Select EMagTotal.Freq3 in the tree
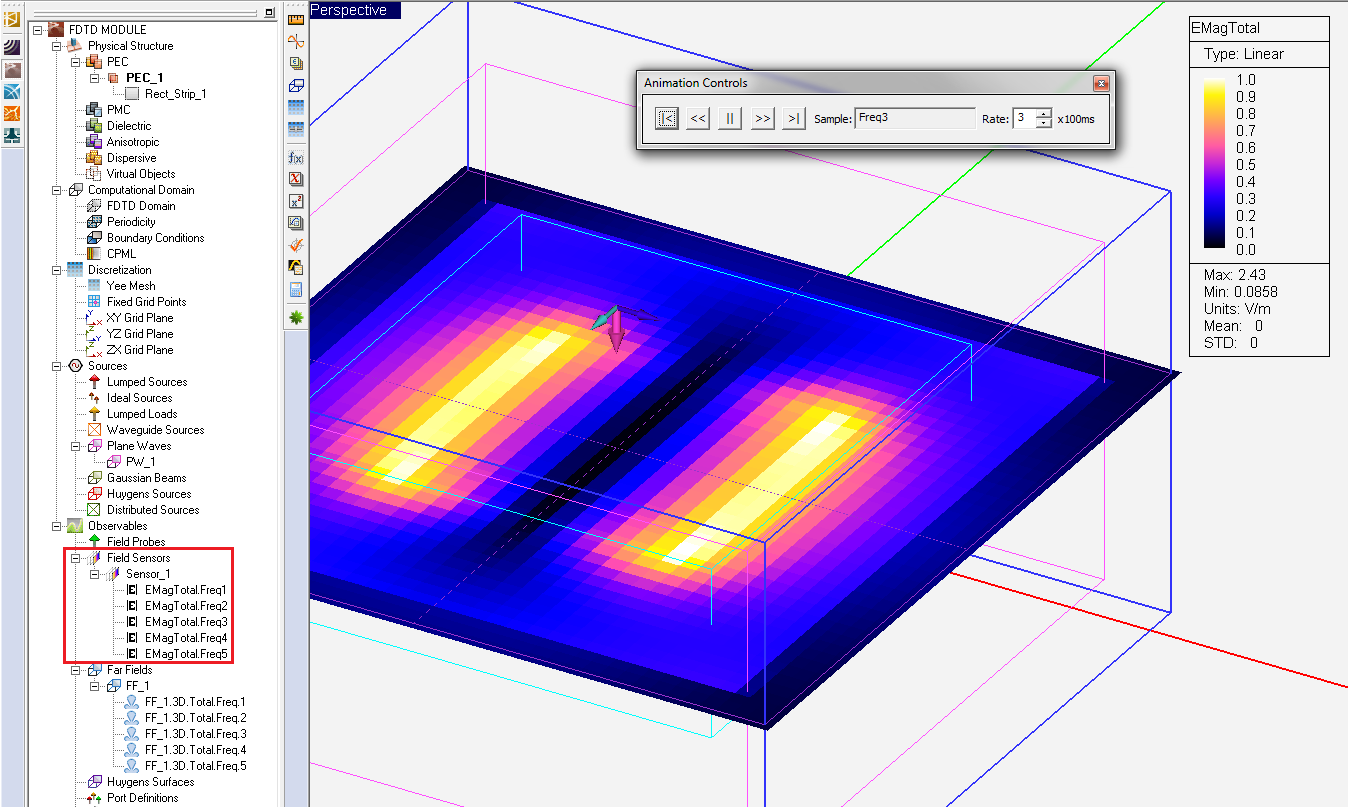This screenshot has height=807, width=1348. [x=185, y=622]
